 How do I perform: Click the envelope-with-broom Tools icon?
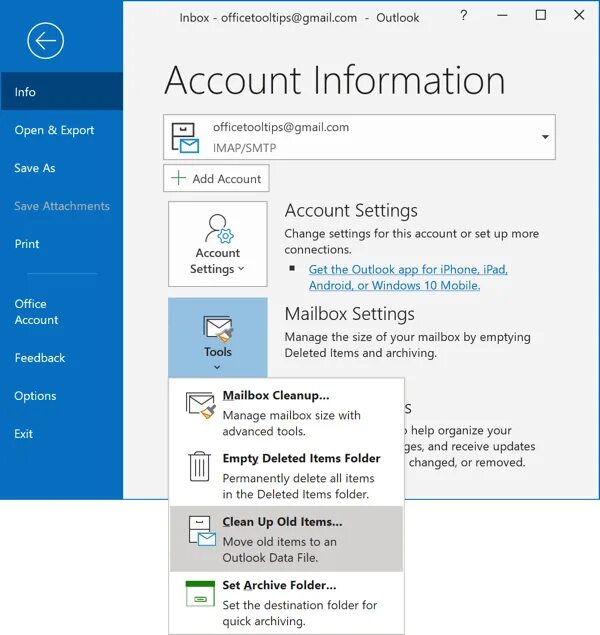click(218, 327)
